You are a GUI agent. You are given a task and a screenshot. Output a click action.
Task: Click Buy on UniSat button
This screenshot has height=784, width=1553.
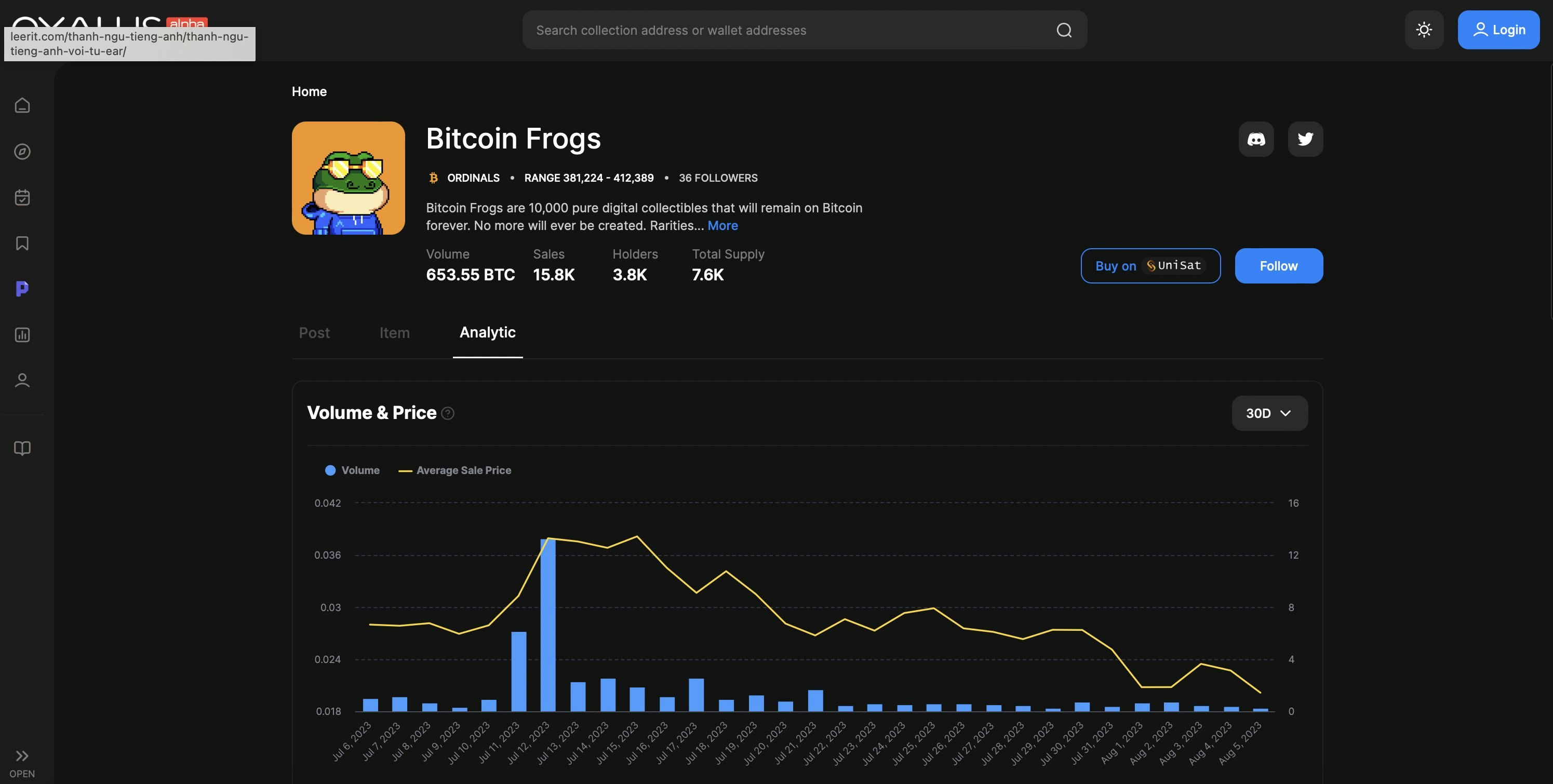coord(1150,266)
